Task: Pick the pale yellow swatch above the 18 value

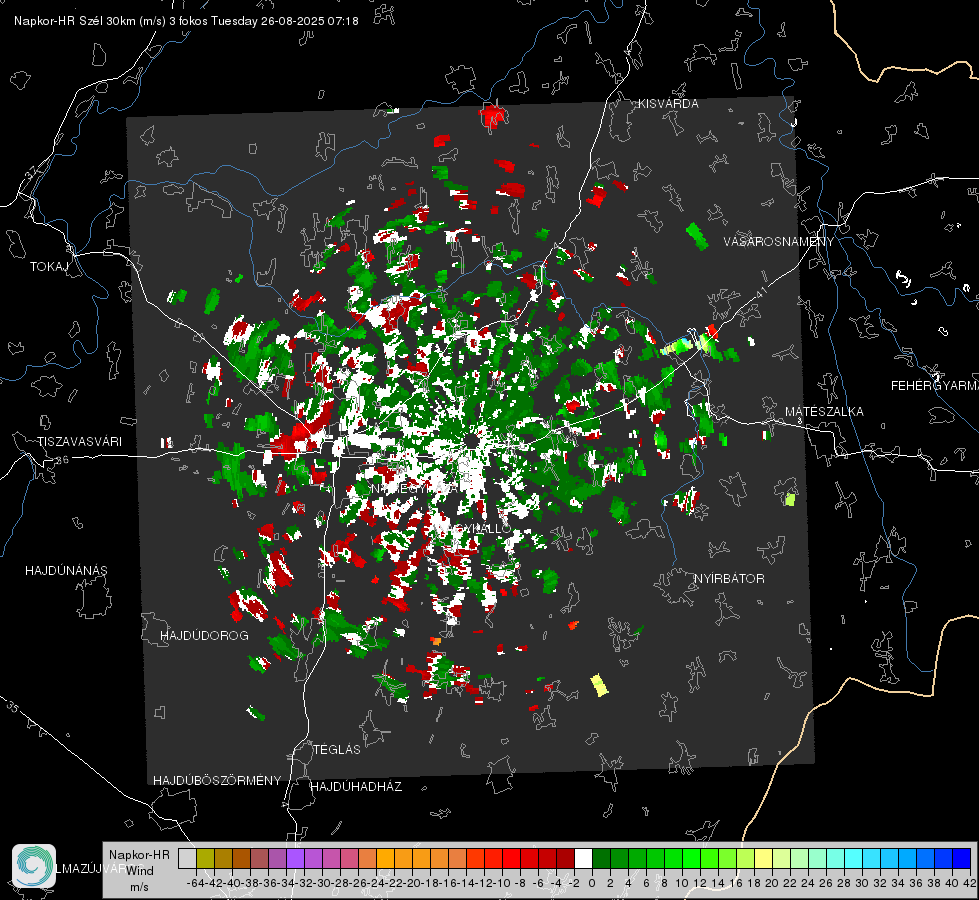Action: (763, 858)
